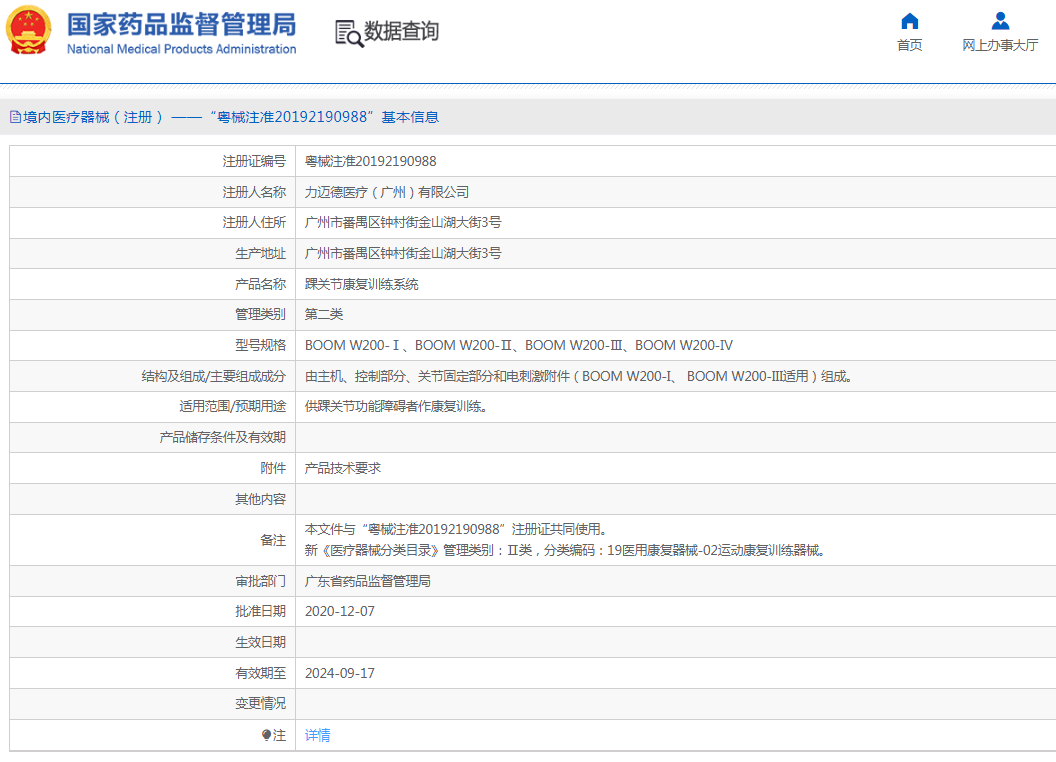The height and width of the screenshot is (762, 1056).
Task: Click remark line about 医疗器械分类目录
Action: 565,550
